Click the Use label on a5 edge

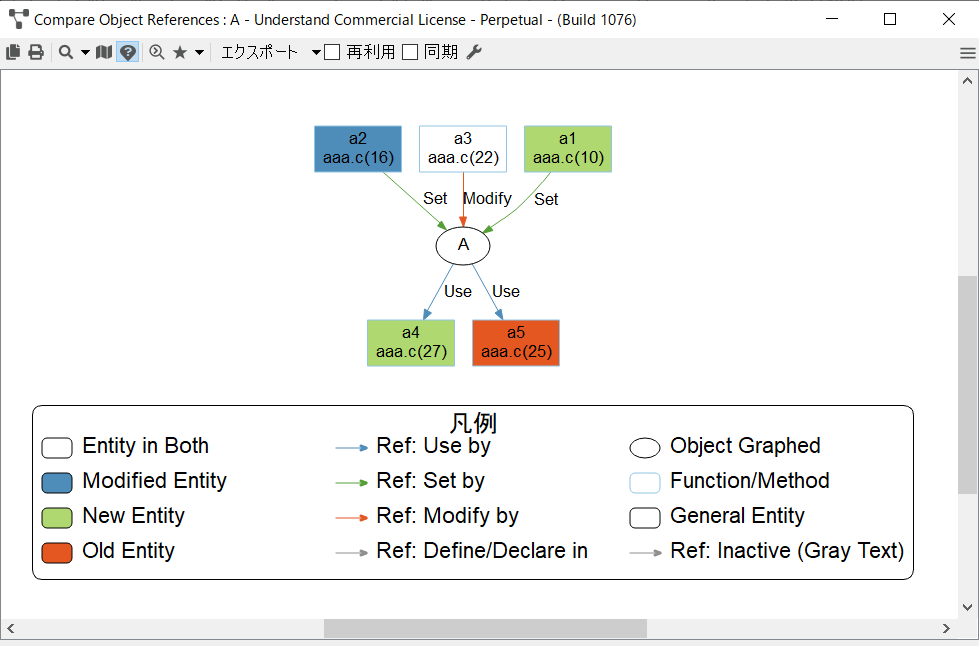click(x=506, y=291)
